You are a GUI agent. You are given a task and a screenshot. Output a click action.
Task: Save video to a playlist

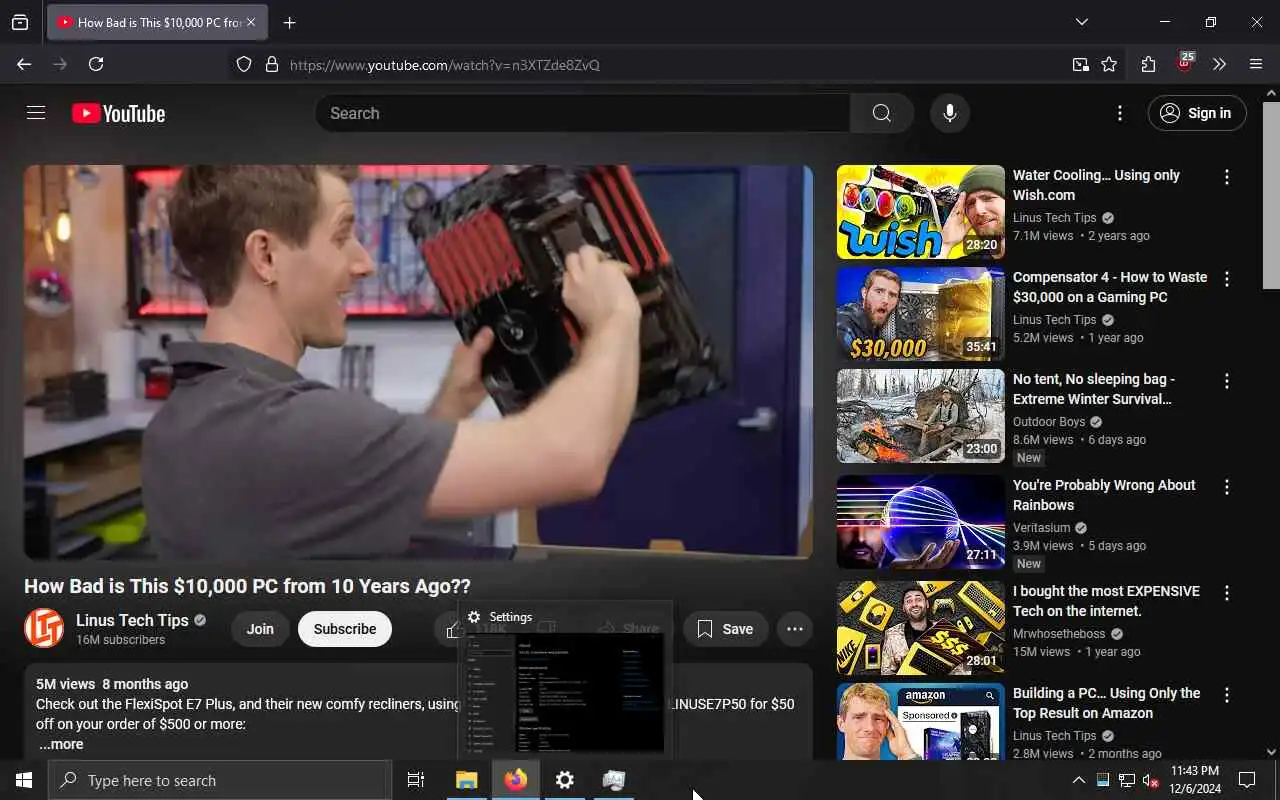(725, 629)
